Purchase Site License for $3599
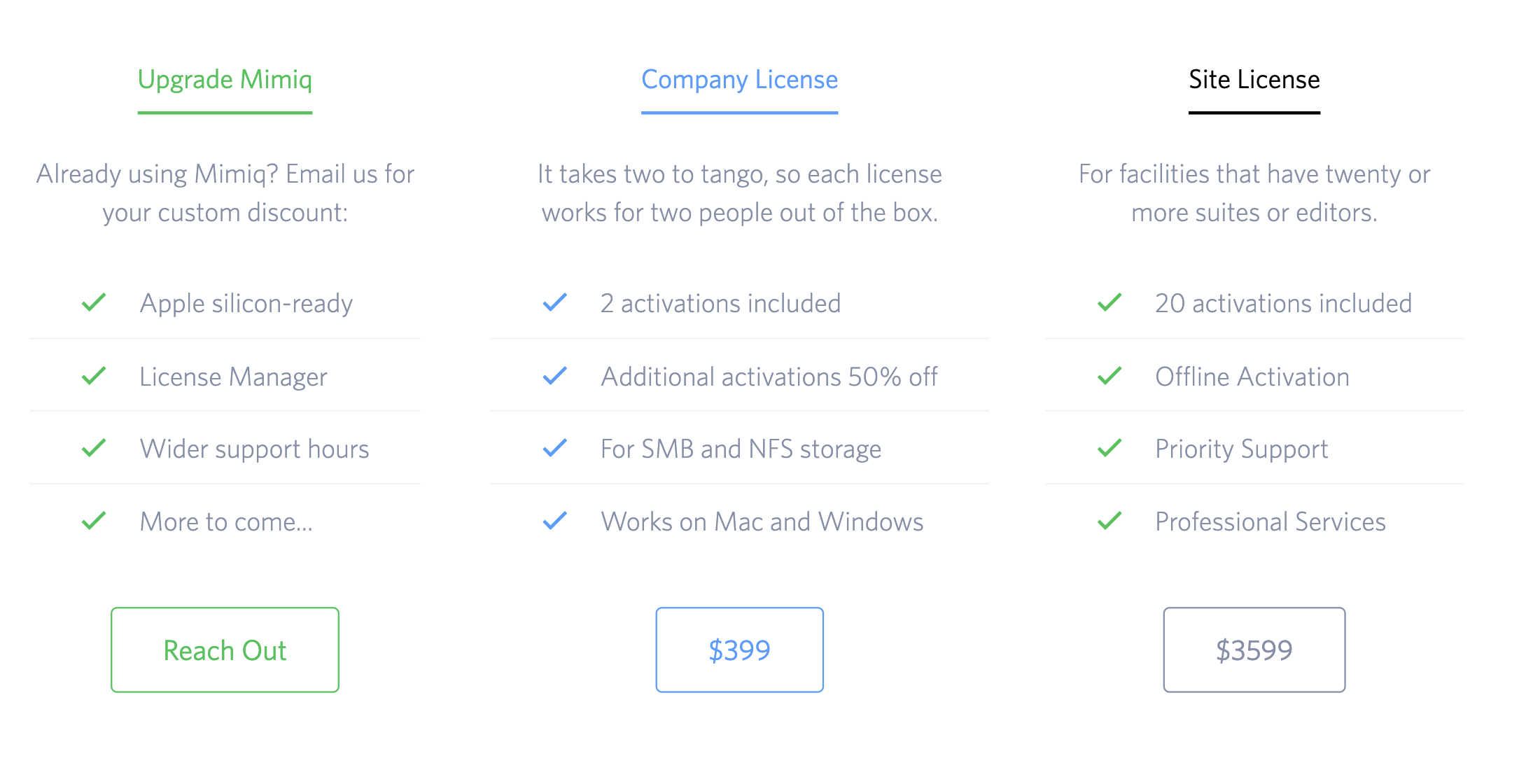Image resolution: width=1526 pixels, height=784 pixels. 1254,650
